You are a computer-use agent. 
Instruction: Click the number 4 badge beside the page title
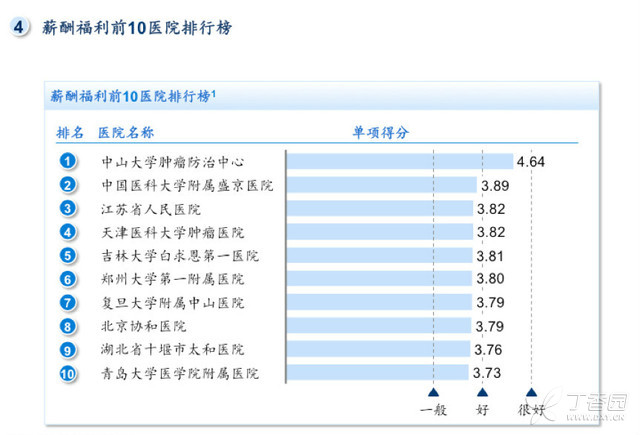click(18, 27)
